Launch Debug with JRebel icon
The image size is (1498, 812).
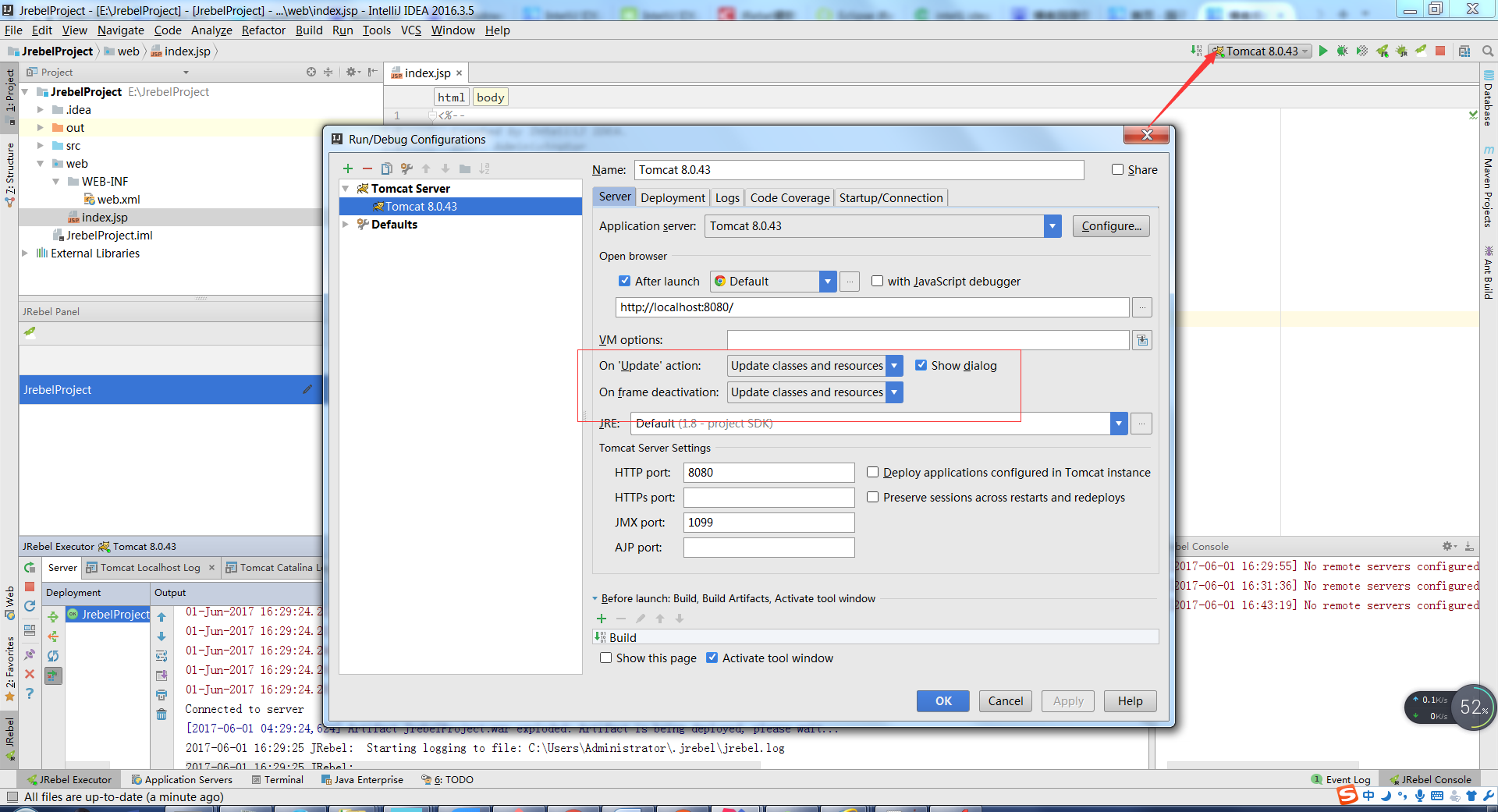(1402, 51)
